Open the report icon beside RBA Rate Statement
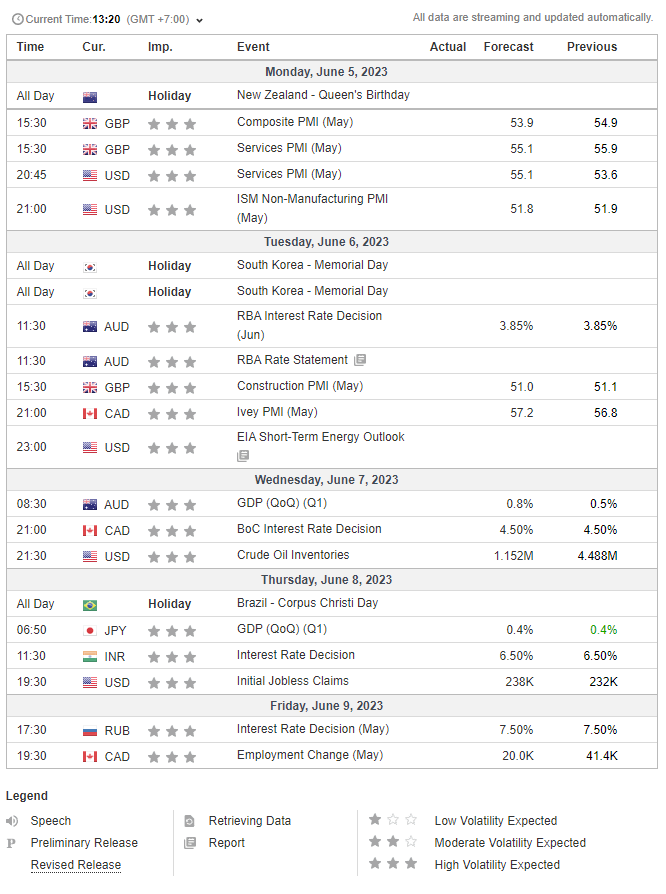Image resolution: width=666 pixels, height=894 pixels. (x=360, y=360)
